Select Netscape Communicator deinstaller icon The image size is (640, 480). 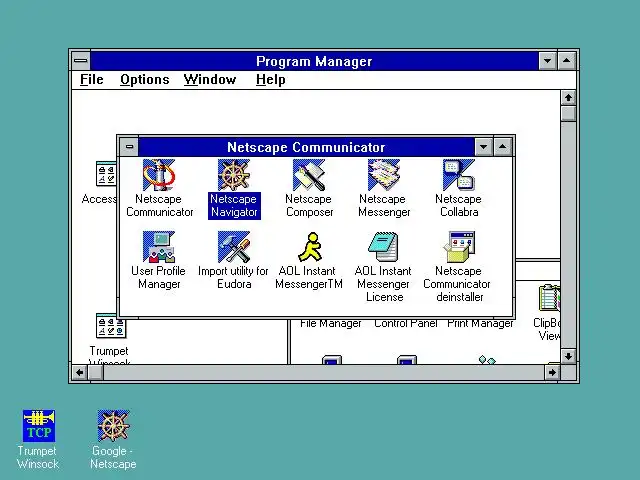point(459,247)
